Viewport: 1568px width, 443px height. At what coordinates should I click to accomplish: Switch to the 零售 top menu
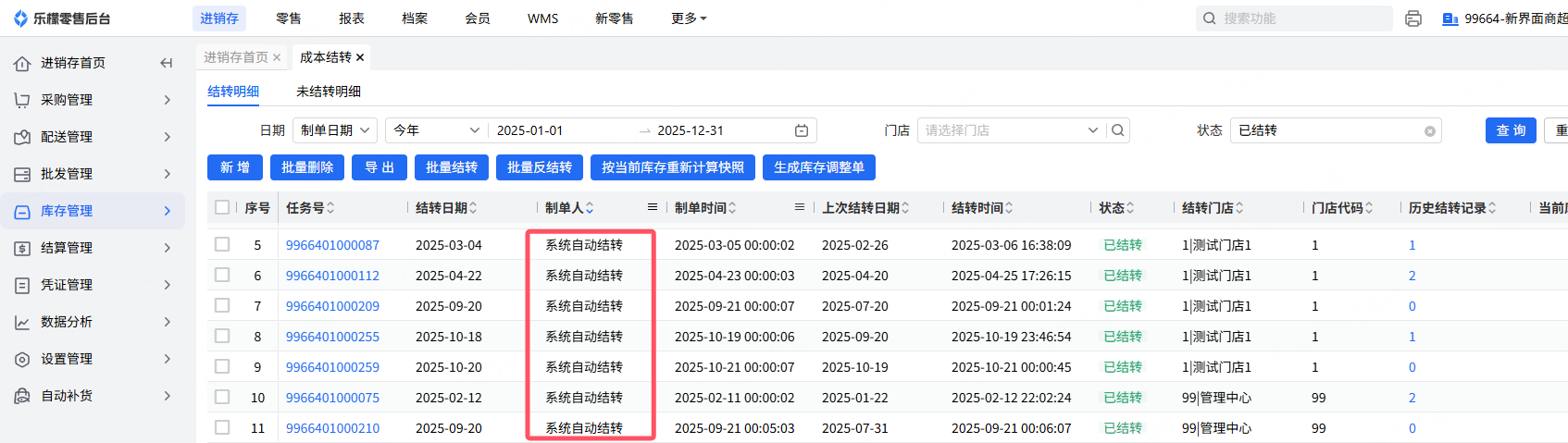click(289, 18)
